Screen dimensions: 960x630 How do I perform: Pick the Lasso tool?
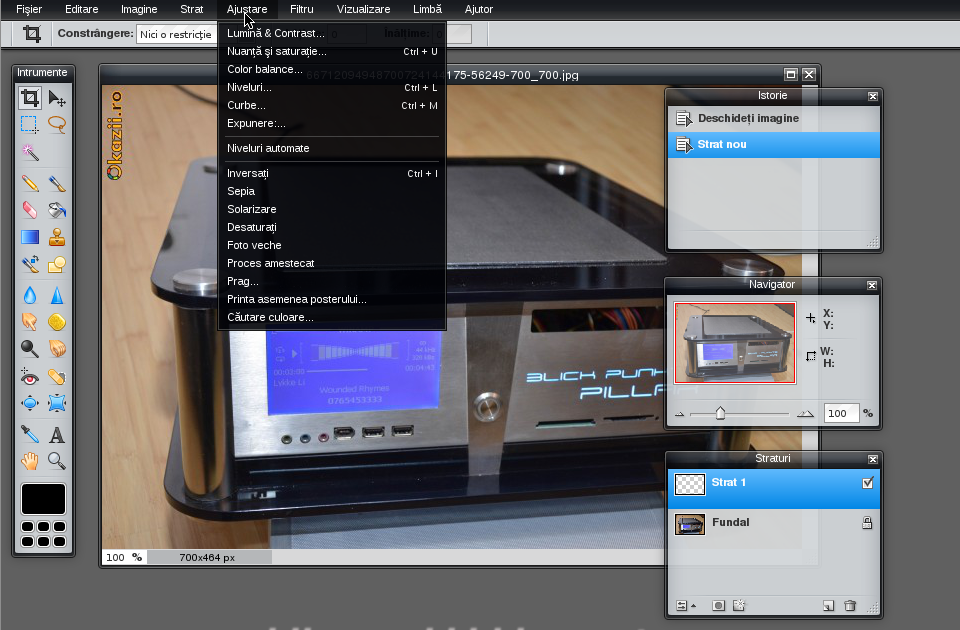coord(57,124)
